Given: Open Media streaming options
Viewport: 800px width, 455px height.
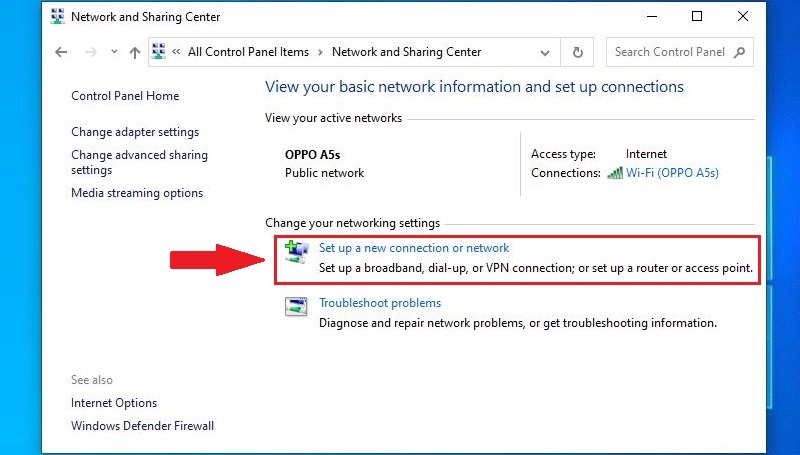Looking at the screenshot, I should pyautogui.click(x=137, y=193).
